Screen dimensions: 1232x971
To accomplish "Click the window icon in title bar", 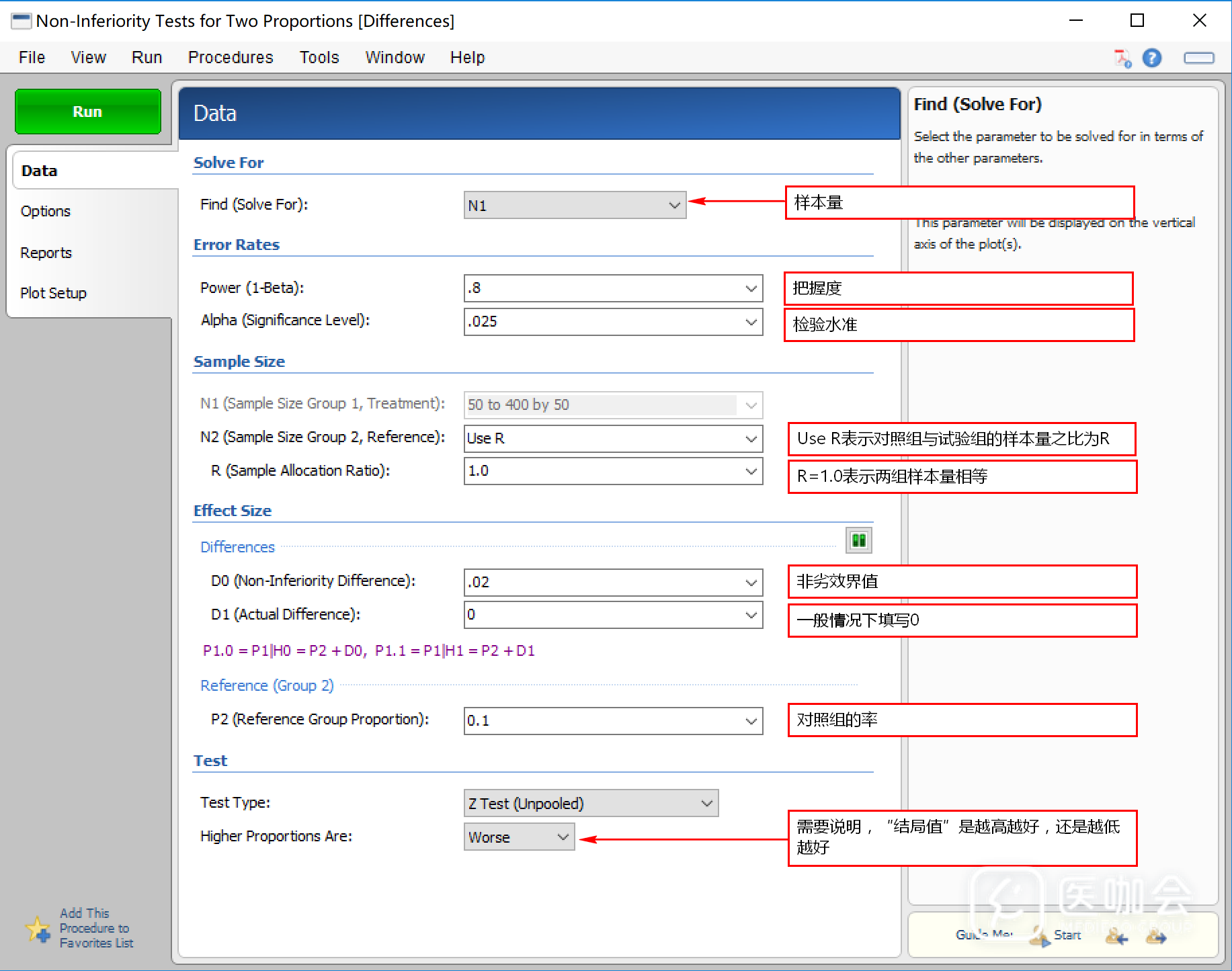I will 21,21.
